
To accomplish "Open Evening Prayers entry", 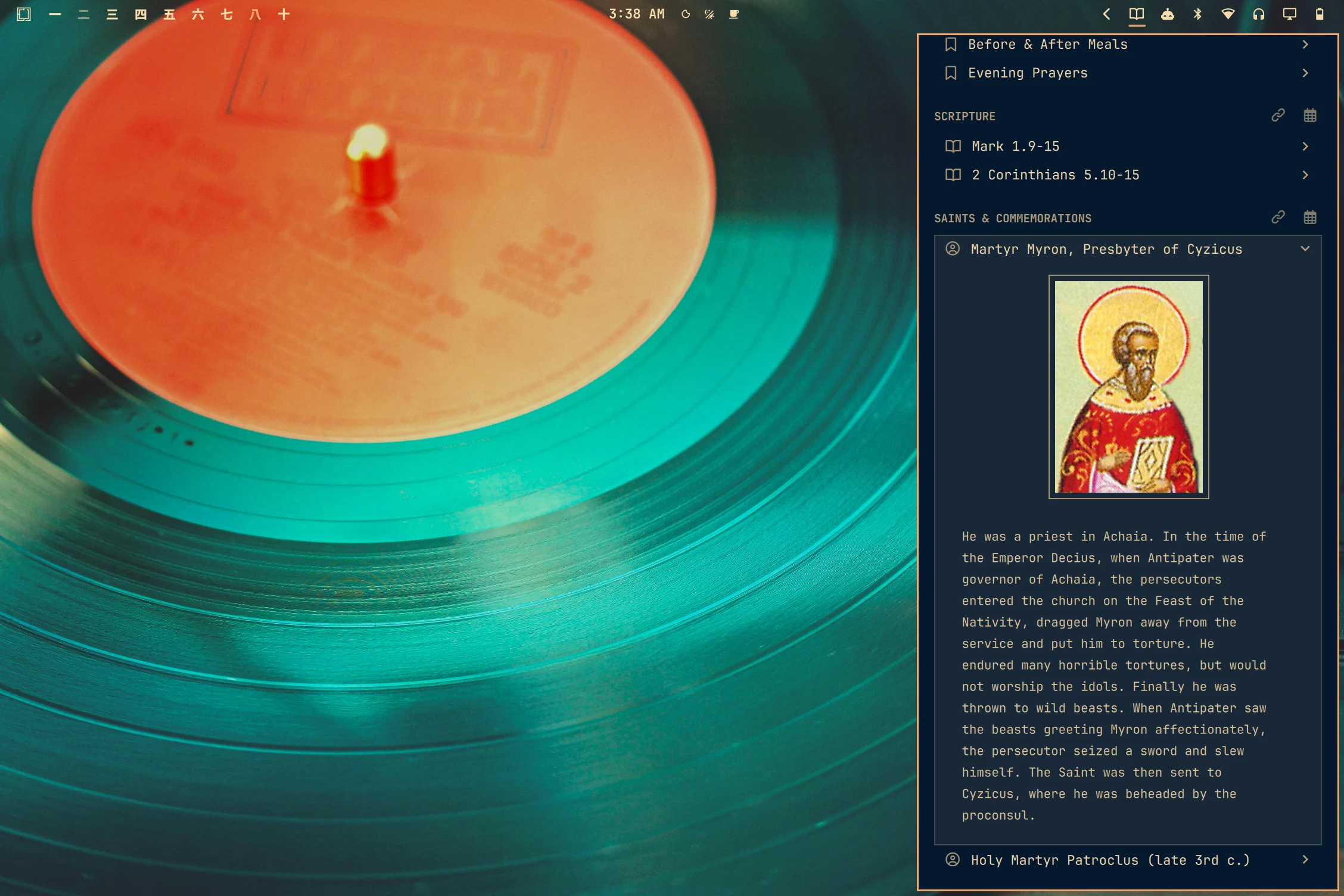I will [1128, 73].
